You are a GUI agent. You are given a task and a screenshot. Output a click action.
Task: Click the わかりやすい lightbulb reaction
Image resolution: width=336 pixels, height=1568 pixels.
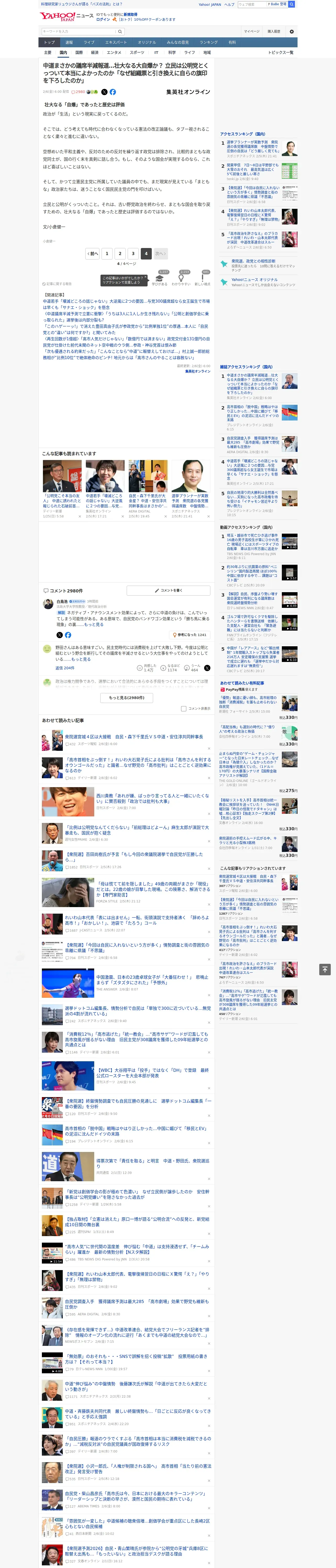pyautogui.click(x=181, y=278)
